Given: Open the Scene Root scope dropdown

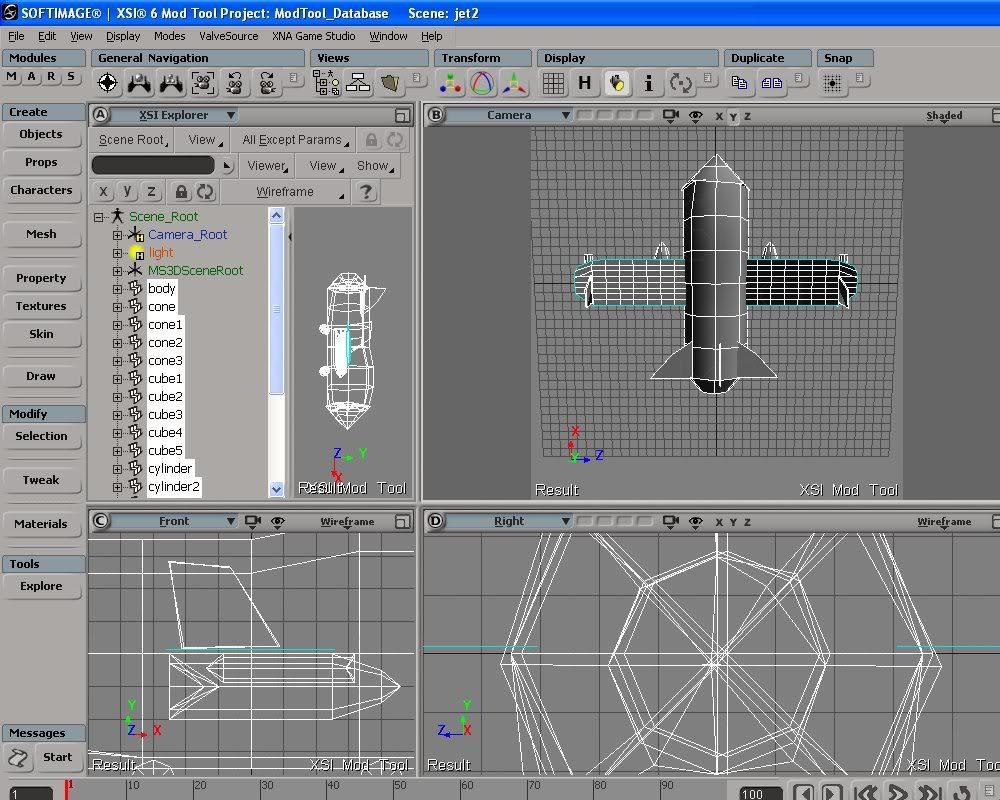Looking at the screenshot, I should [x=133, y=140].
